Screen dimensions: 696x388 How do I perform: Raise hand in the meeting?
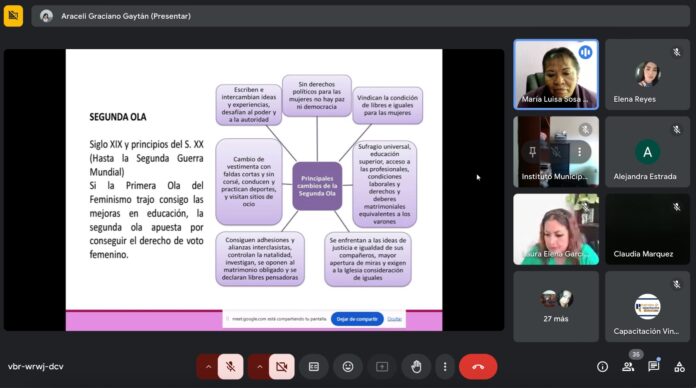(416, 367)
